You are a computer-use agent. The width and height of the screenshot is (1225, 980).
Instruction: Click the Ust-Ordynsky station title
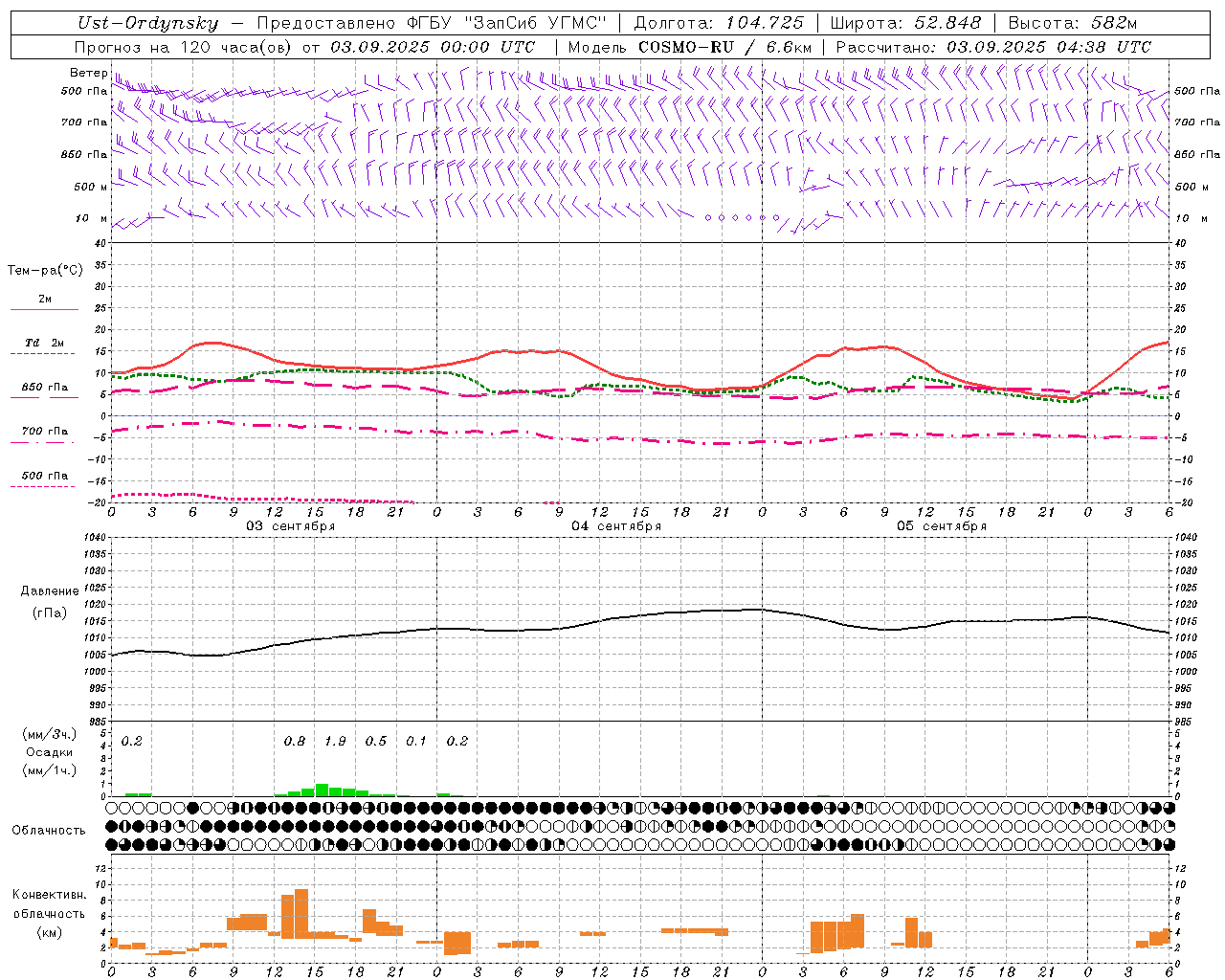coord(148,24)
